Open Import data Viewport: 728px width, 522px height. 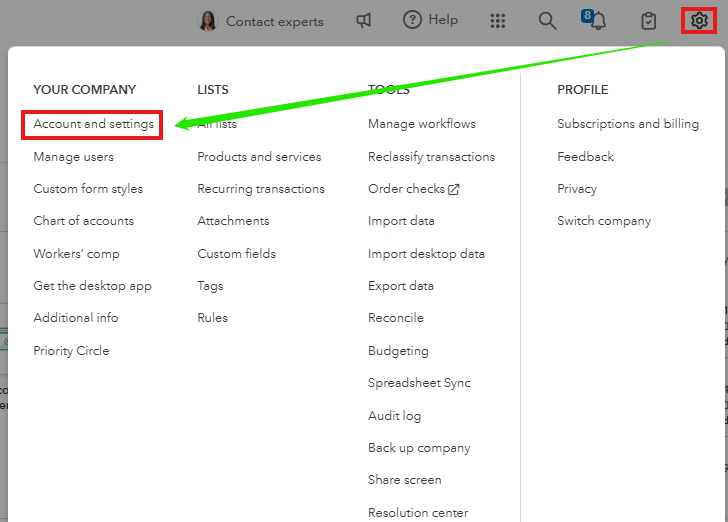click(x=401, y=221)
